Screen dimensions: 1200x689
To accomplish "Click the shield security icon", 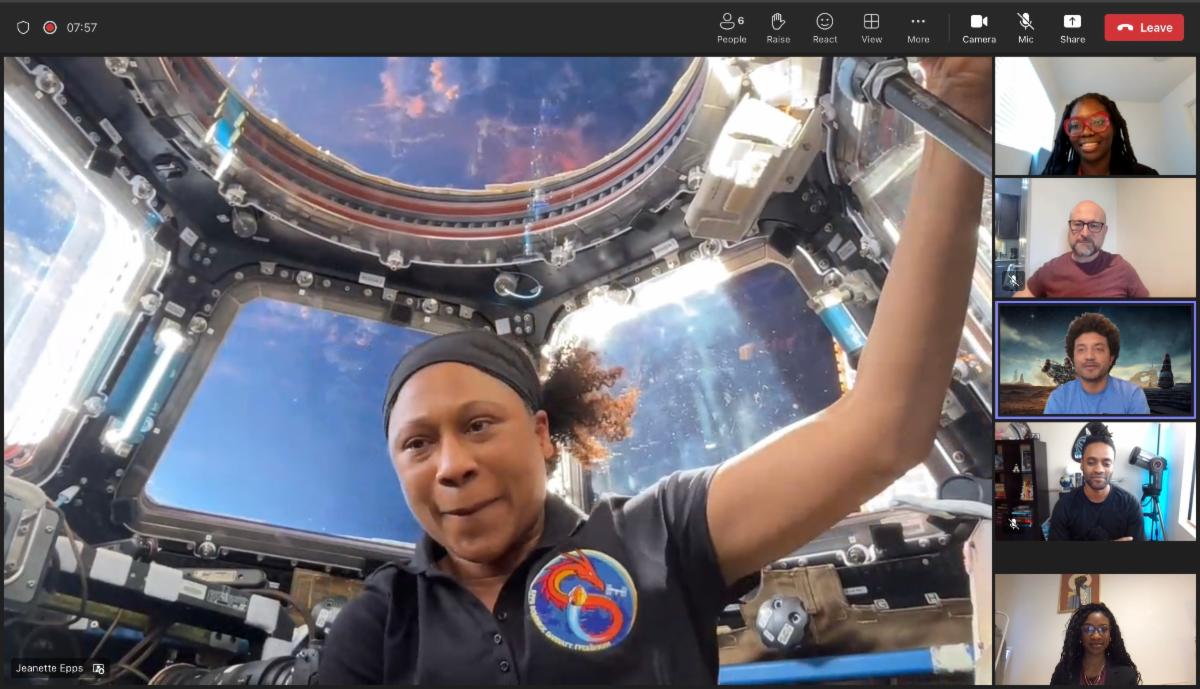I will [x=23, y=27].
